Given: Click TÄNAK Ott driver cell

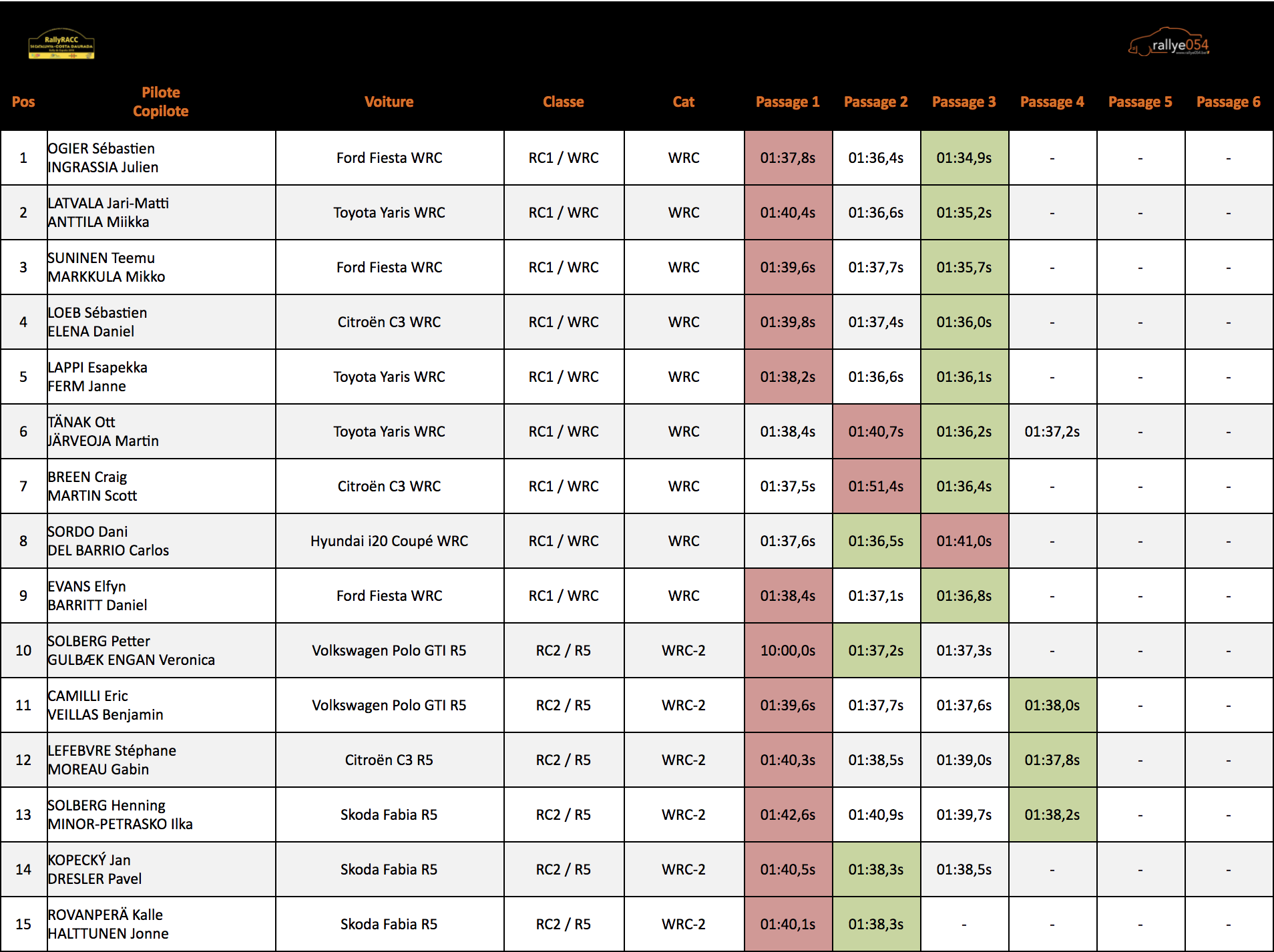Looking at the screenshot, I should tap(161, 432).
